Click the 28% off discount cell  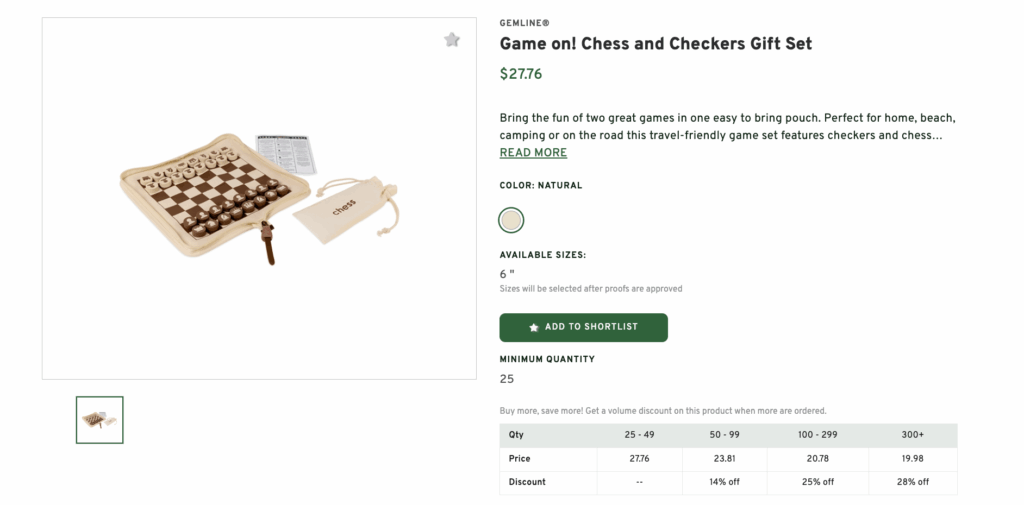(912, 482)
